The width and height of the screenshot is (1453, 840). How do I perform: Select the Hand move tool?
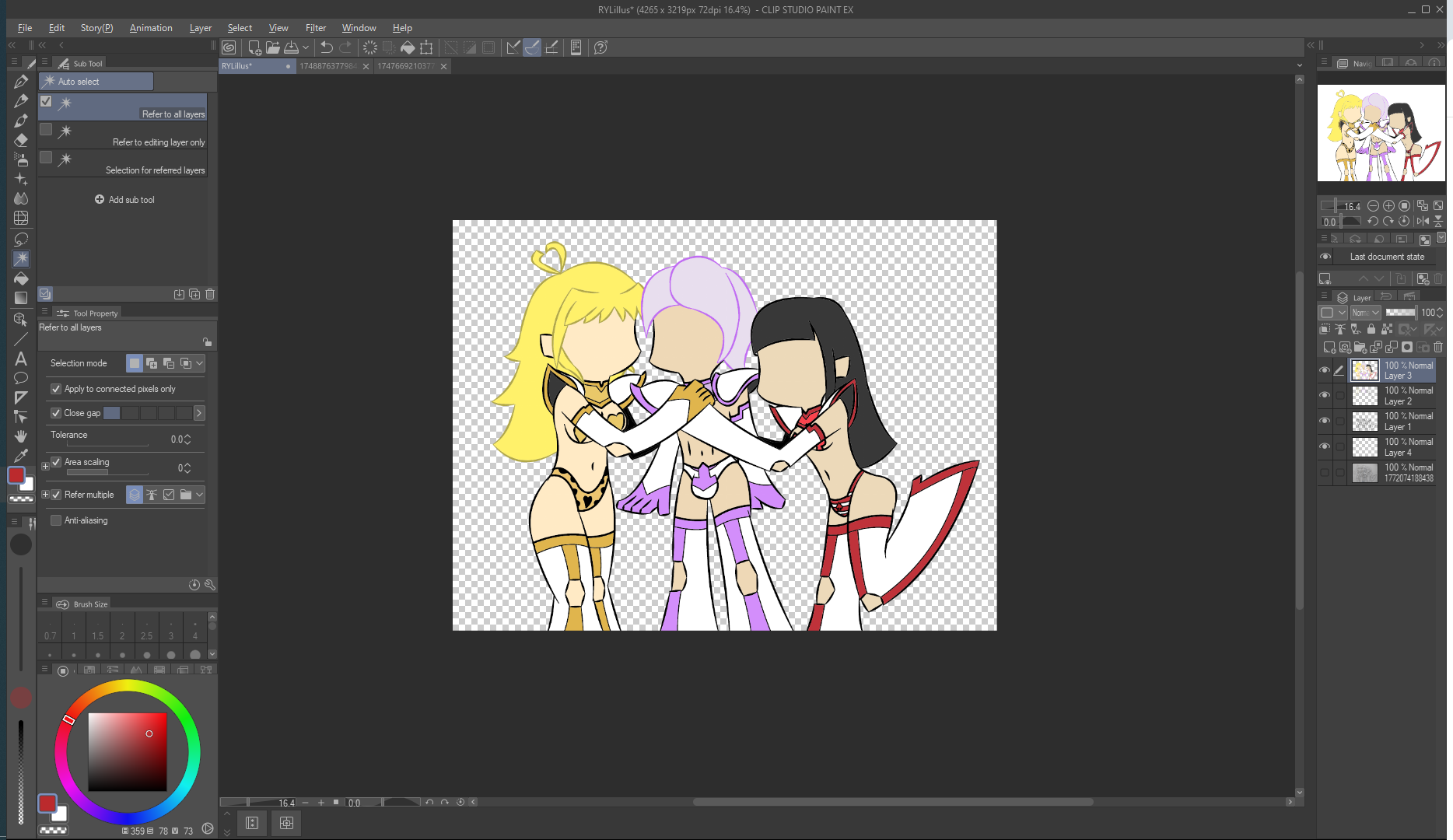pyautogui.click(x=21, y=436)
